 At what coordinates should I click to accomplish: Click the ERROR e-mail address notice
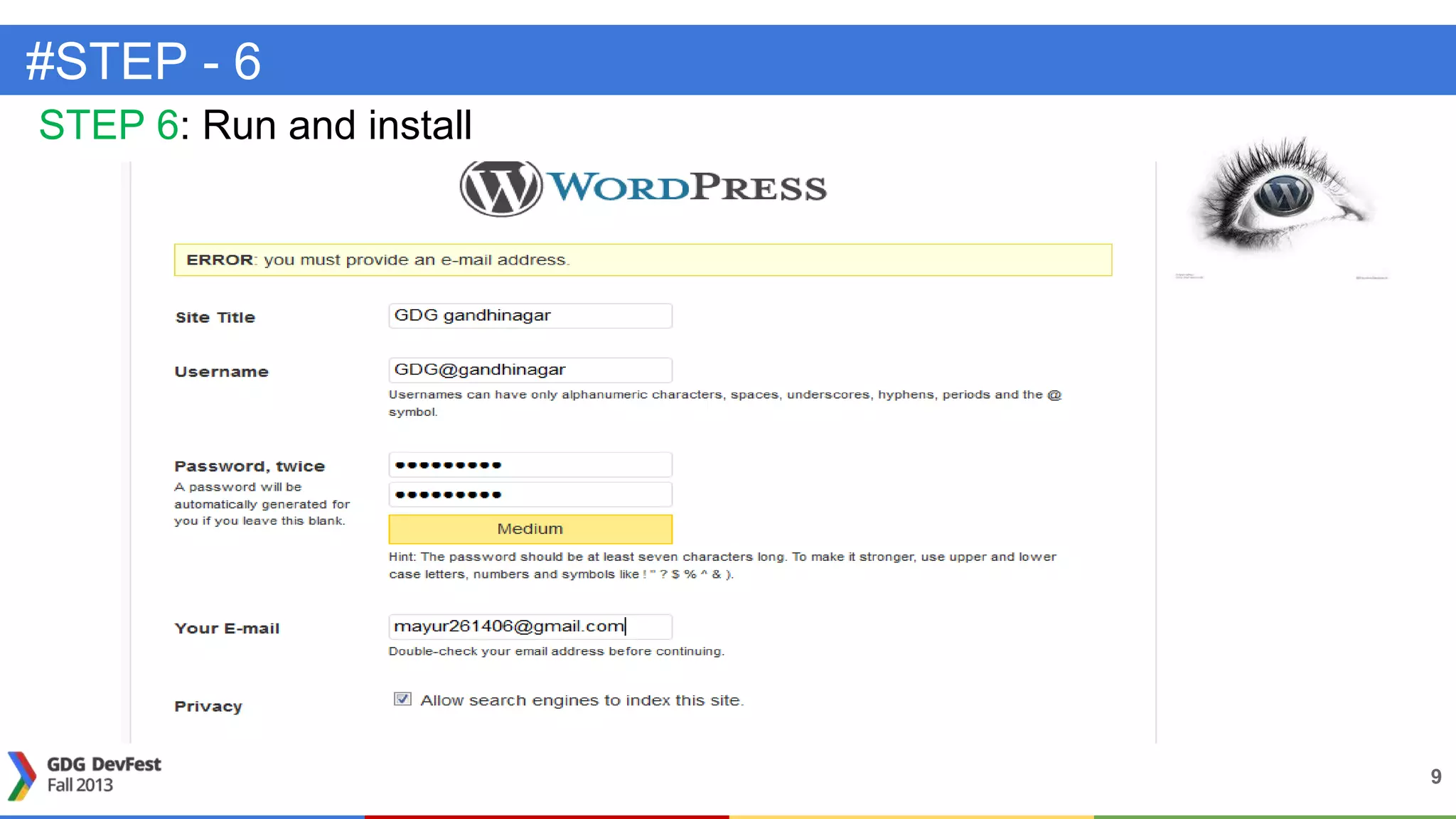coord(643,260)
